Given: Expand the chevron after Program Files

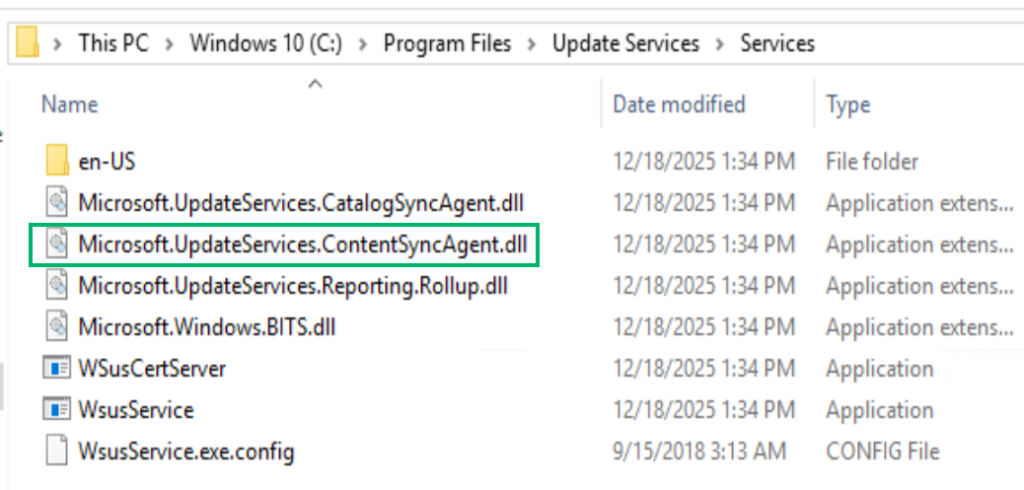Looking at the screenshot, I should point(532,44).
